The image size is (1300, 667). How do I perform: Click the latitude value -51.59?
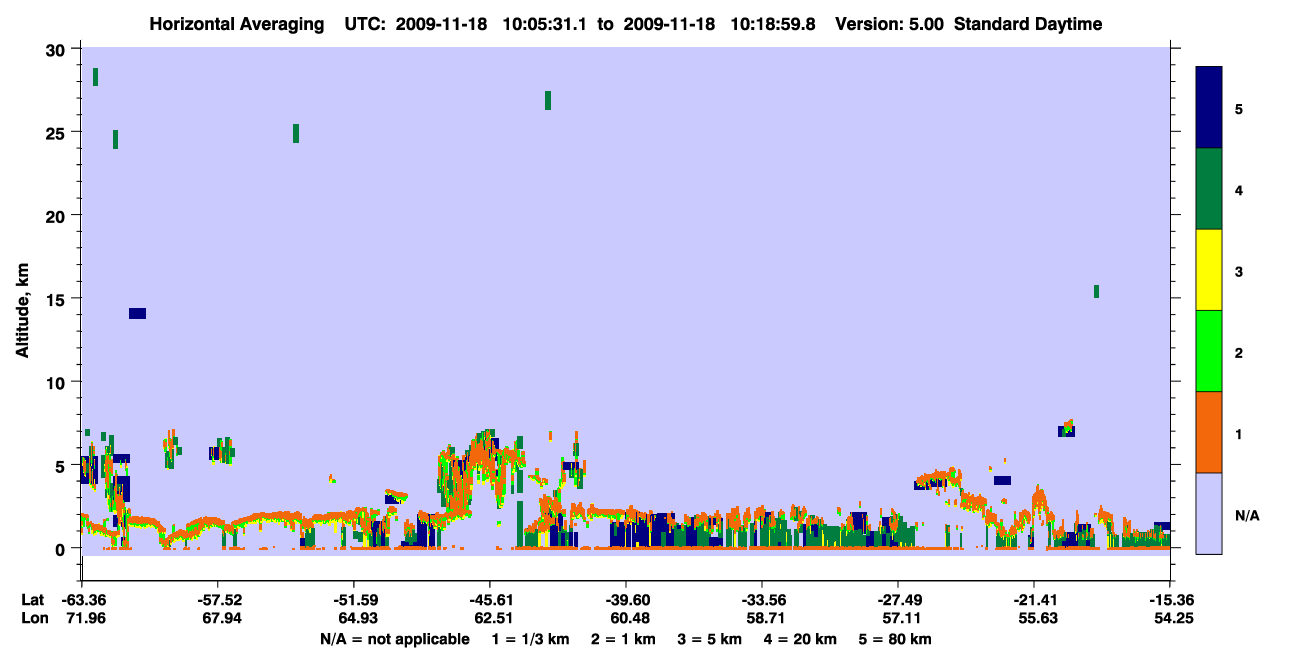[x=354, y=600]
